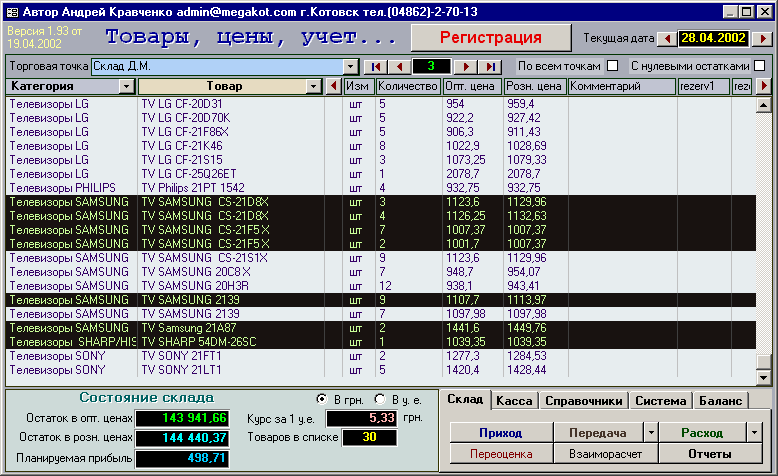Go to next record navigation arrow
Image resolution: width=778 pixels, height=476 pixels.
click(465, 67)
